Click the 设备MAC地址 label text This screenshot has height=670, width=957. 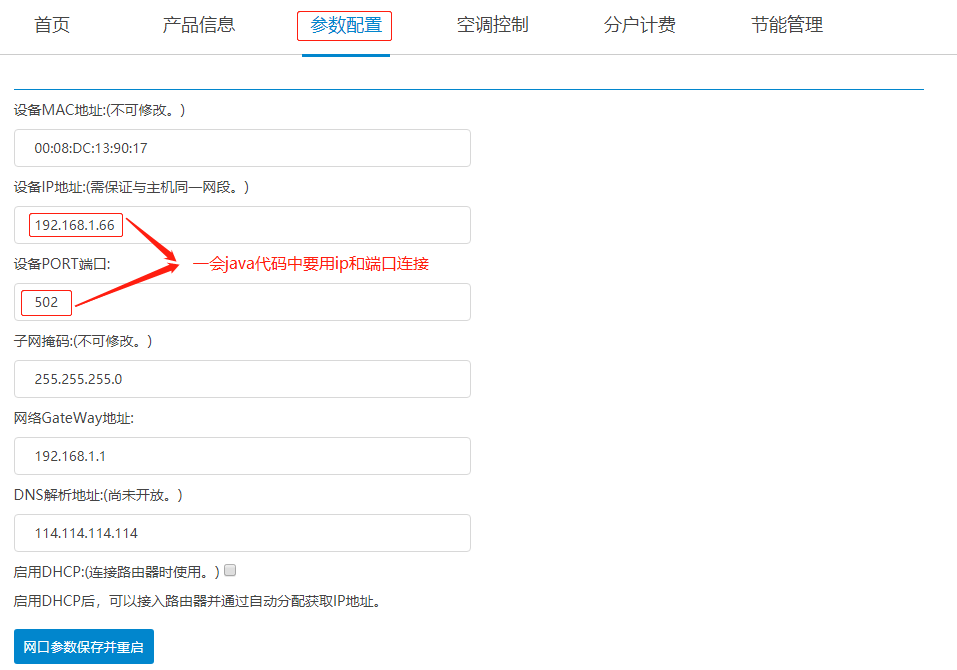point(99,110)
